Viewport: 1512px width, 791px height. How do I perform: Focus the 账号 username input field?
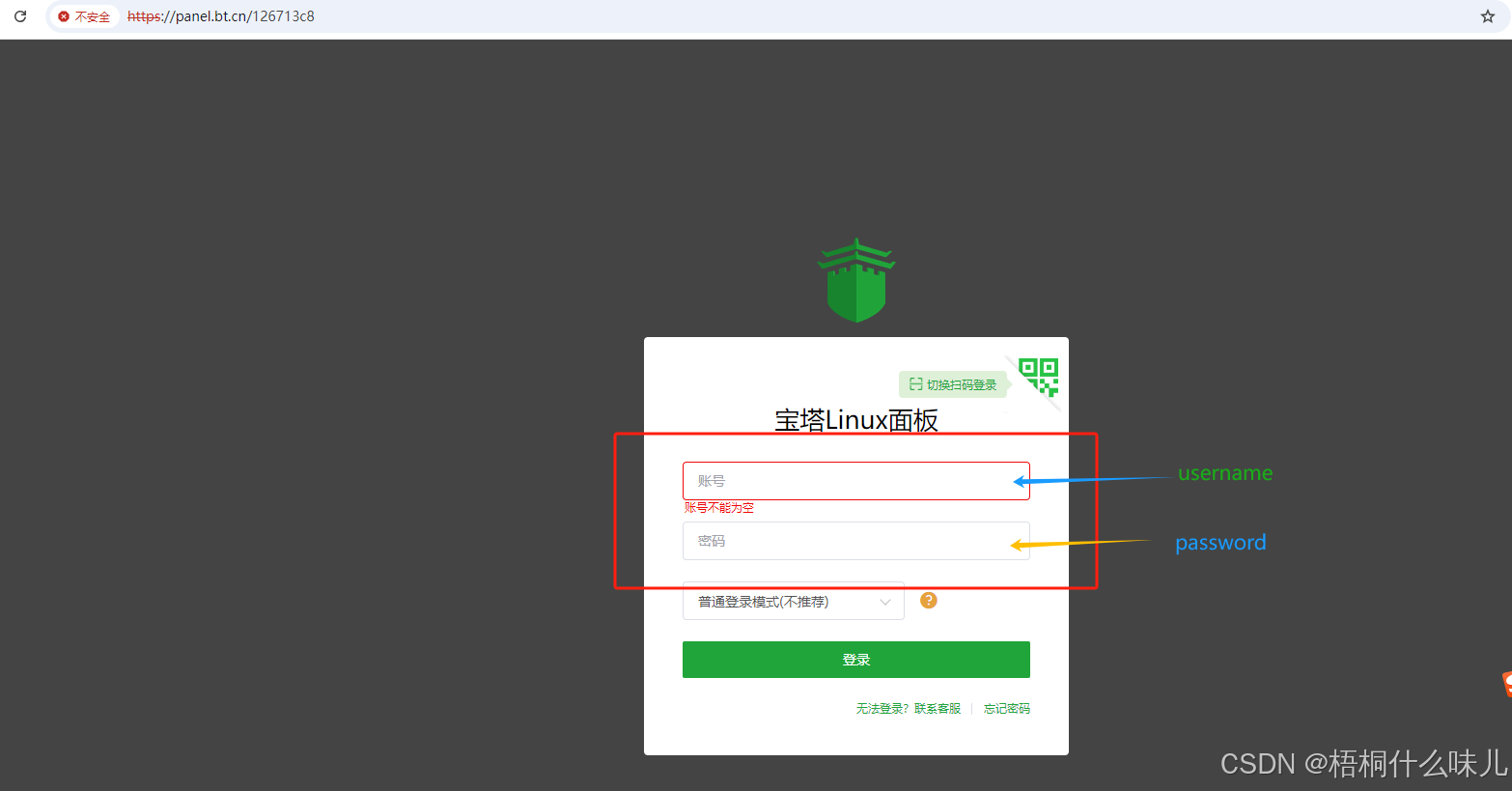(856, 481)
